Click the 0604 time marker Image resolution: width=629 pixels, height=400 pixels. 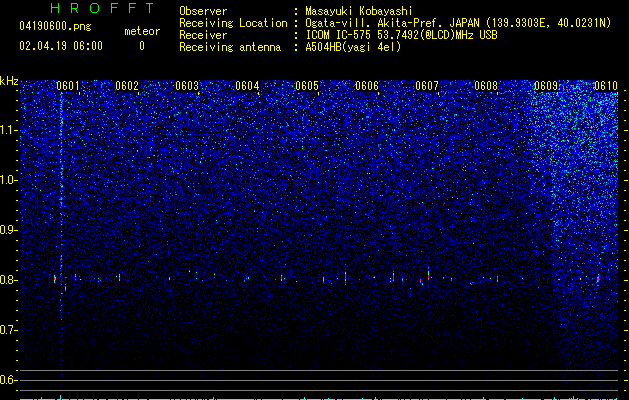[247, 86]
